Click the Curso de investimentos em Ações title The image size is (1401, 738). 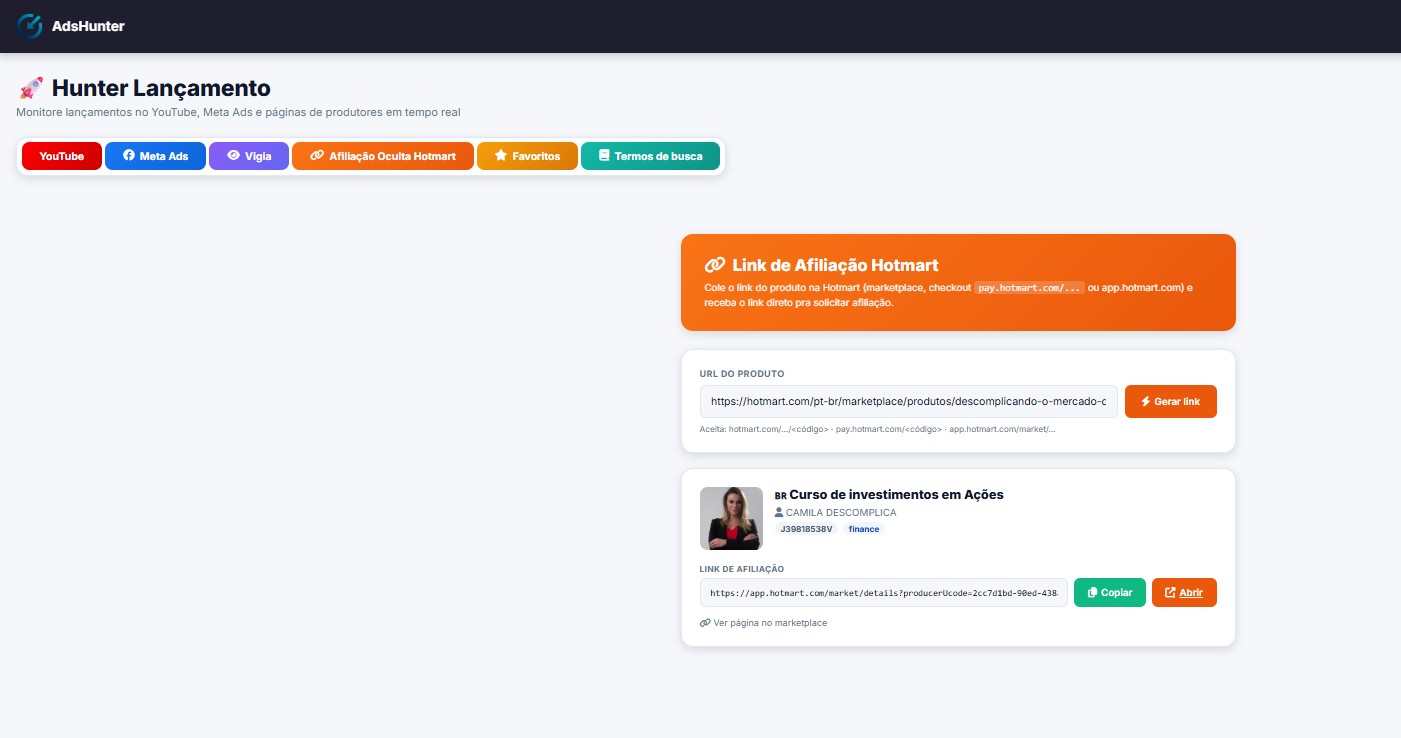(896, 494)
